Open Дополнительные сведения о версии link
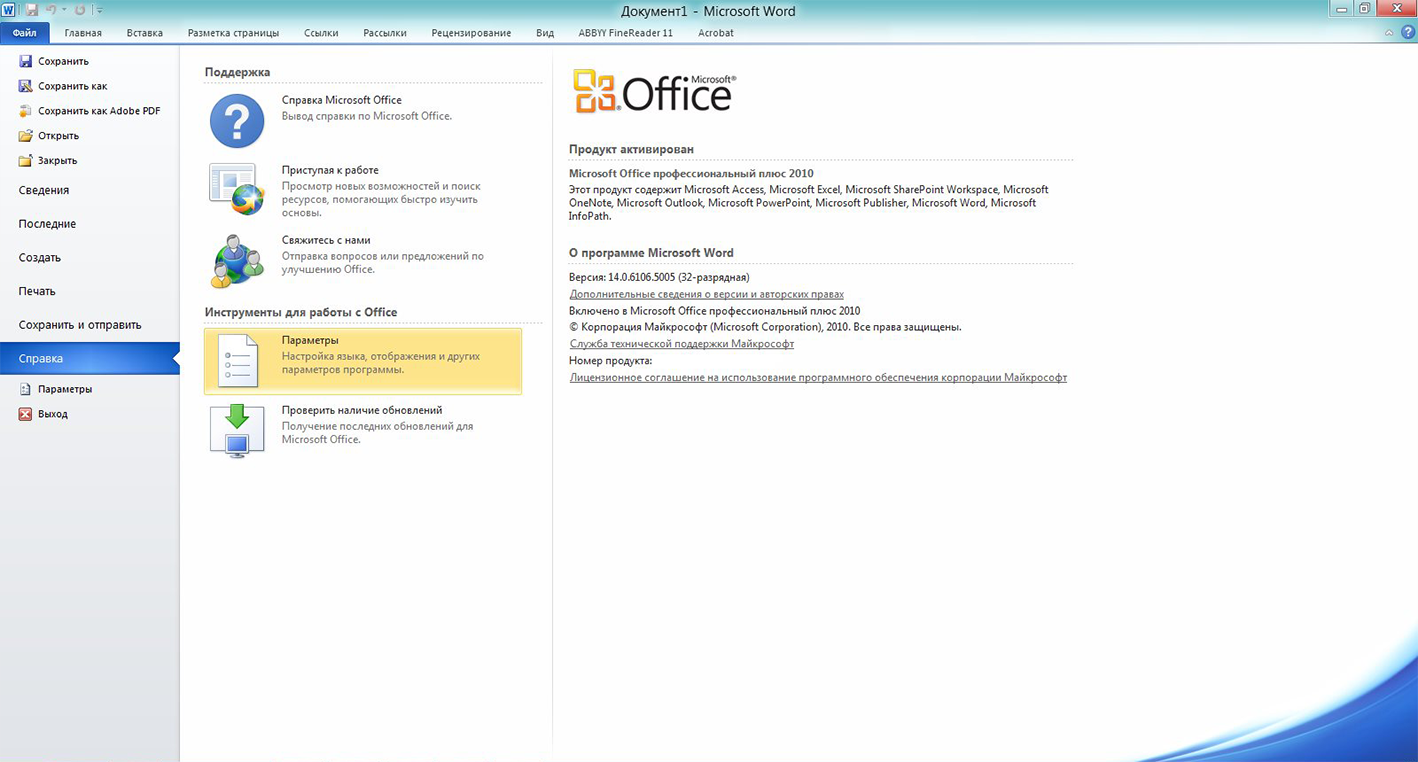The width and height of the screenshot is (1418, 762). click(707, 294)
